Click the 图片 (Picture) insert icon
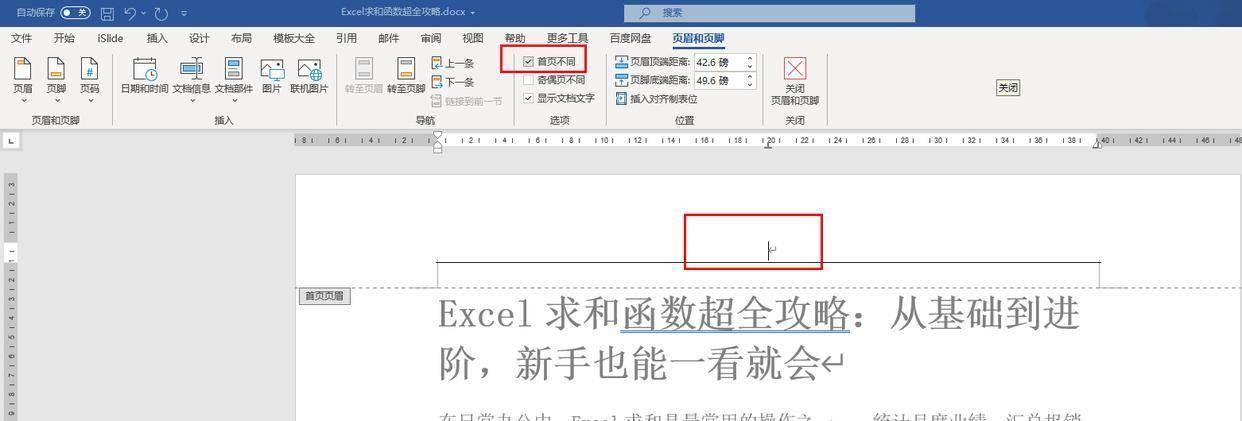This screenshot has height=421, width=1242. pyautogui.click(x=271, y=76)
